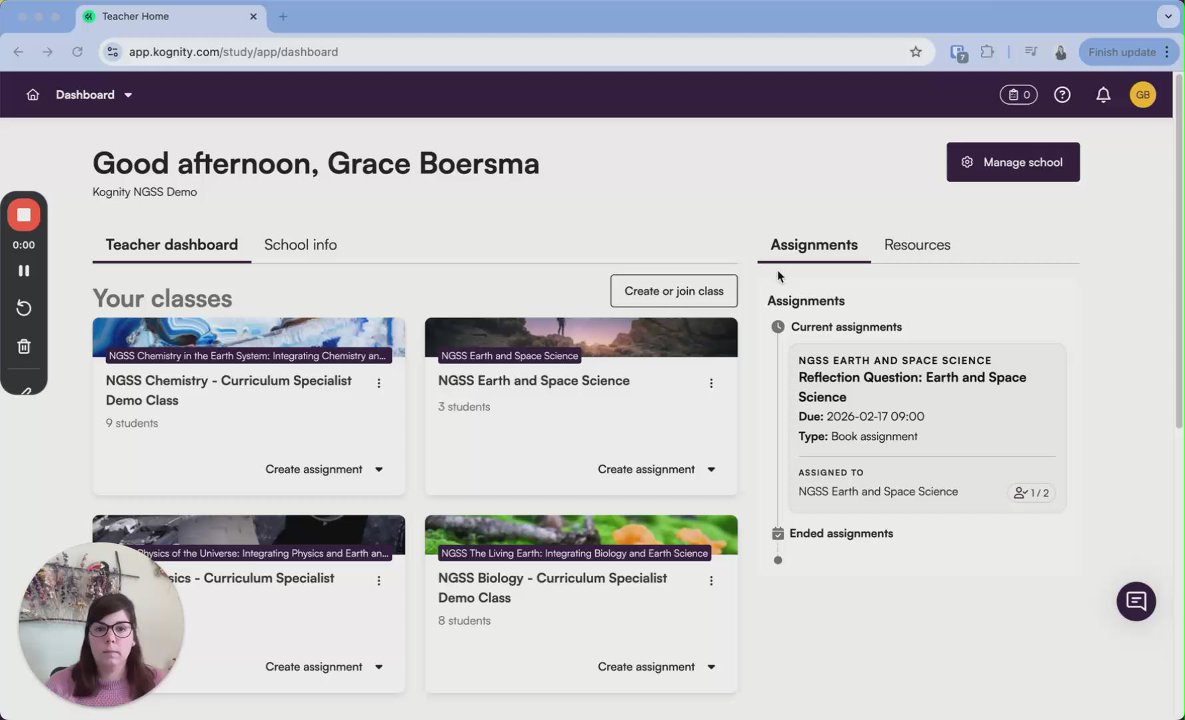This screenshot has height=720, width=1185.
Task: Click the address bar URL
Action: click(x=233, y=51)
